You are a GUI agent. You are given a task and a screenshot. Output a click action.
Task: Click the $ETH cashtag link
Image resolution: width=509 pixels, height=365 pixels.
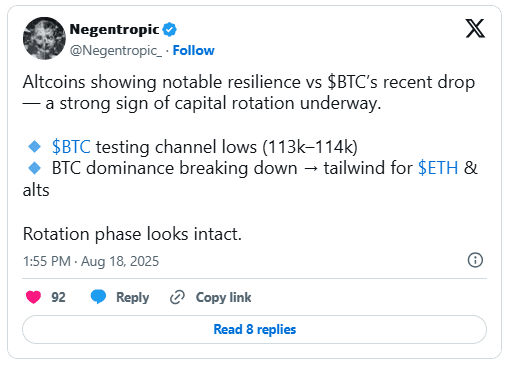pos(438,168)
